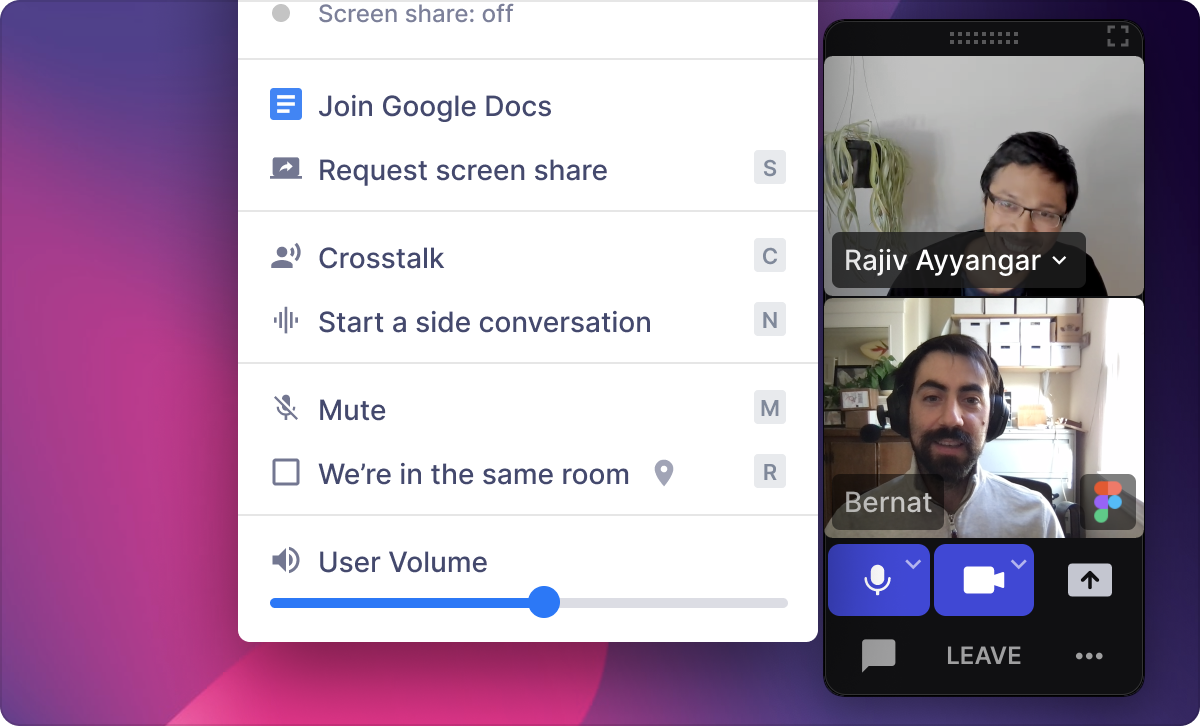Click the drag handle dots on call window

coord(983,37)
